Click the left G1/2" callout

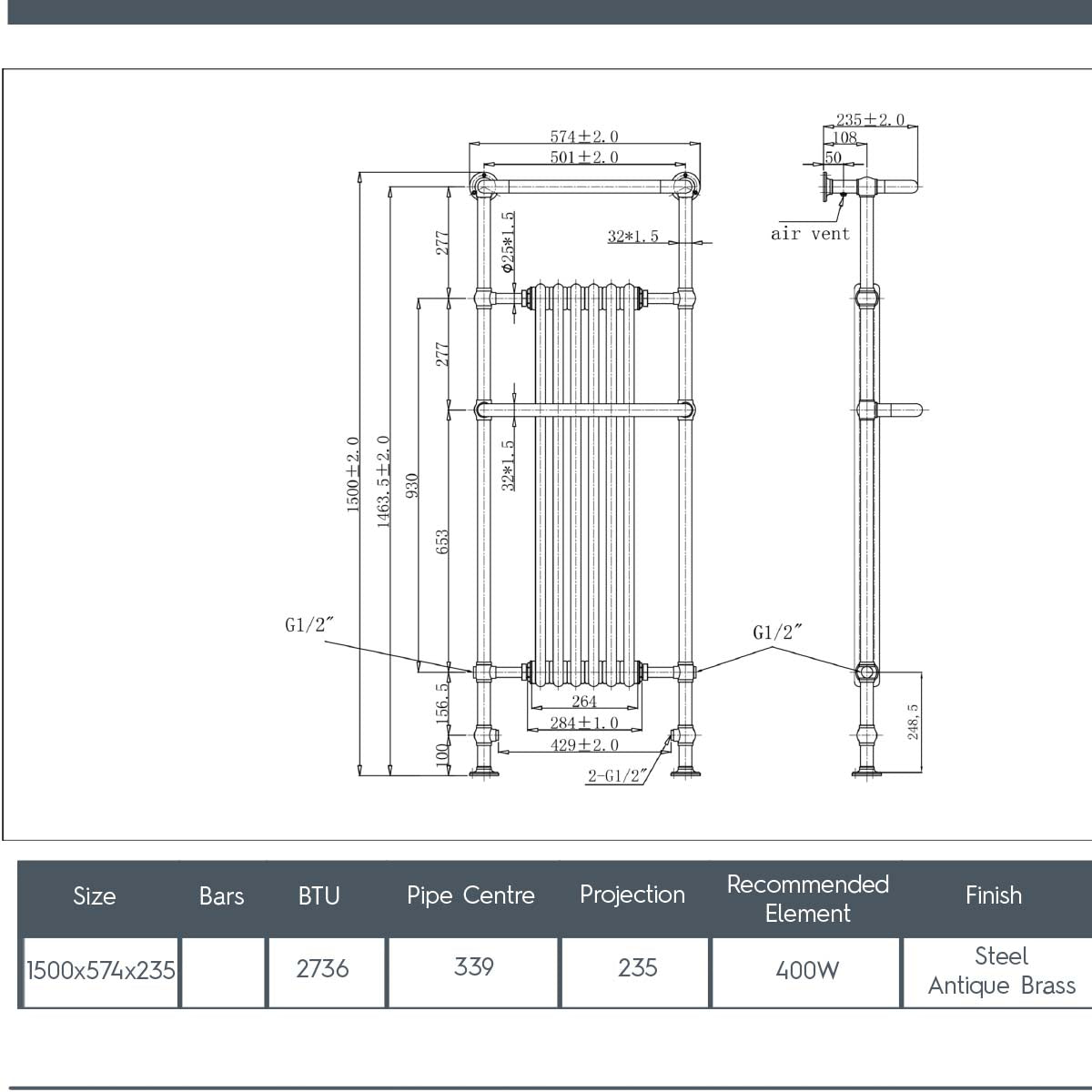309,625
